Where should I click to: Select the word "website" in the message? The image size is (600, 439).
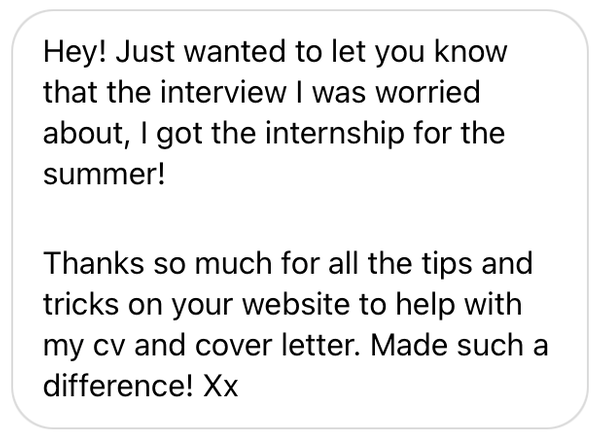(296, 304)
